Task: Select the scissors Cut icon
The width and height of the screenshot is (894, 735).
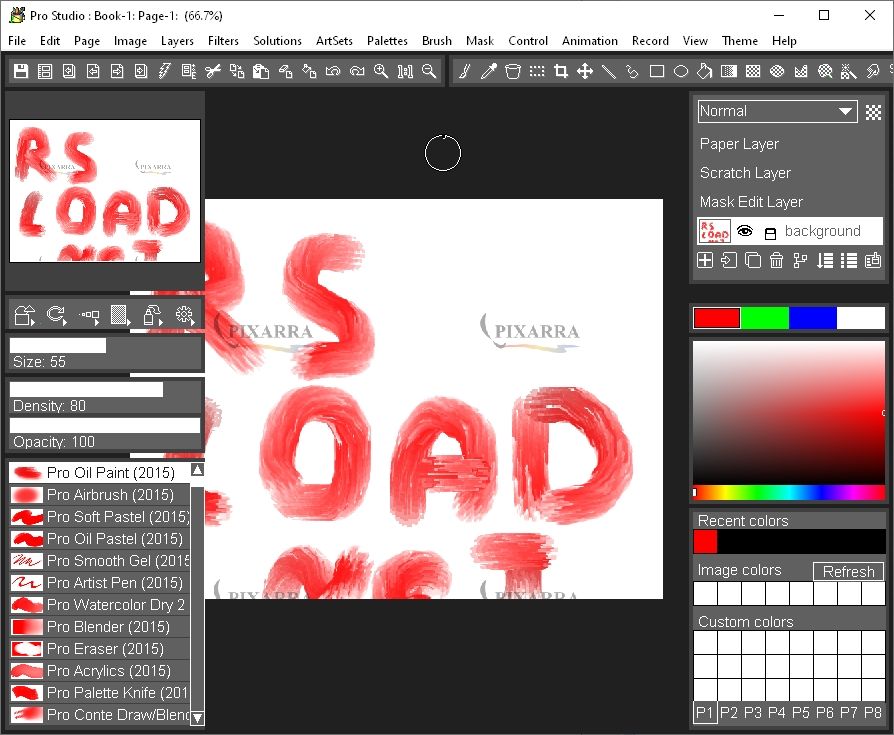Action: coord(213,71)
